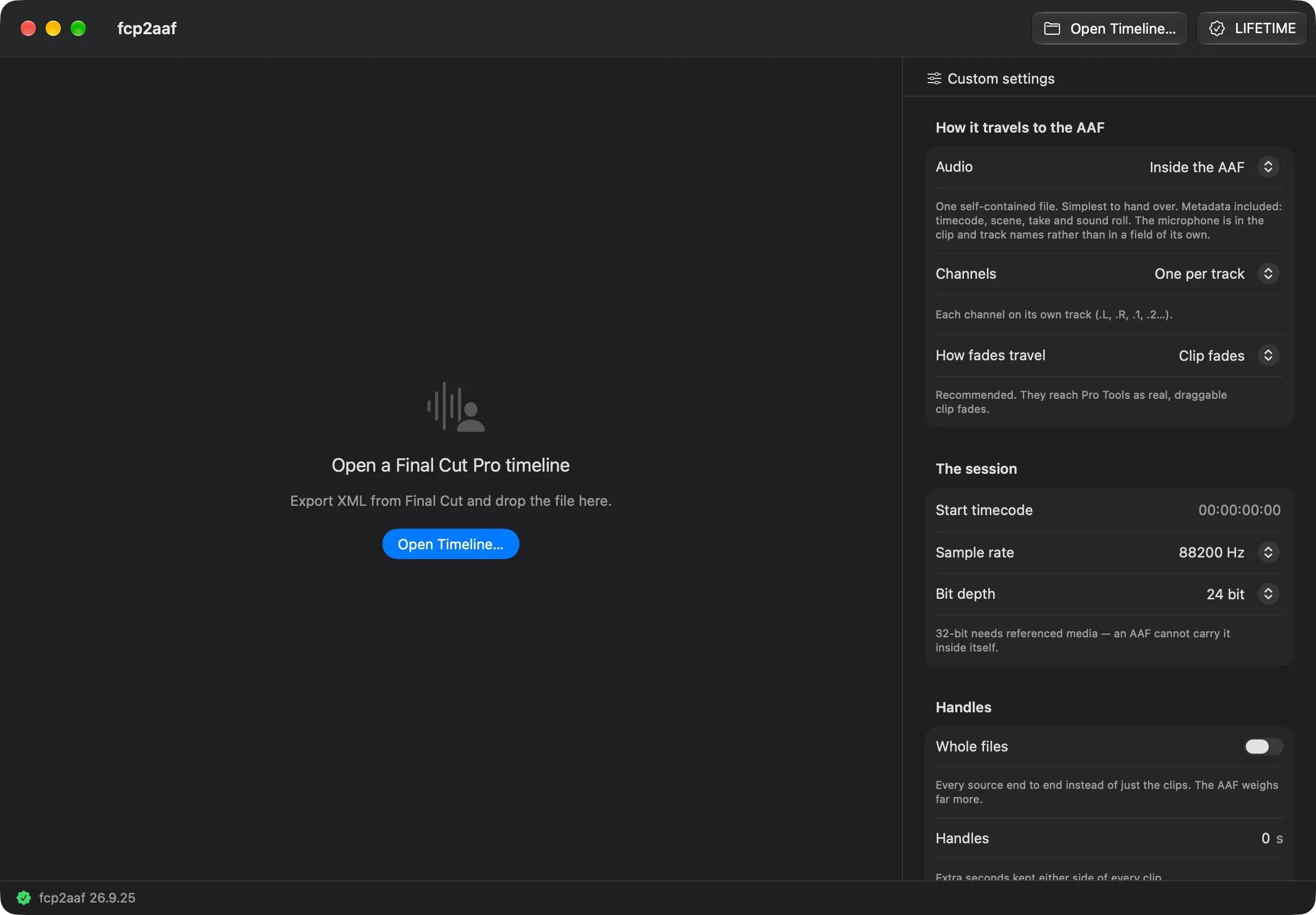Click the 'Every source end to end' description

tap(1106, 792)
